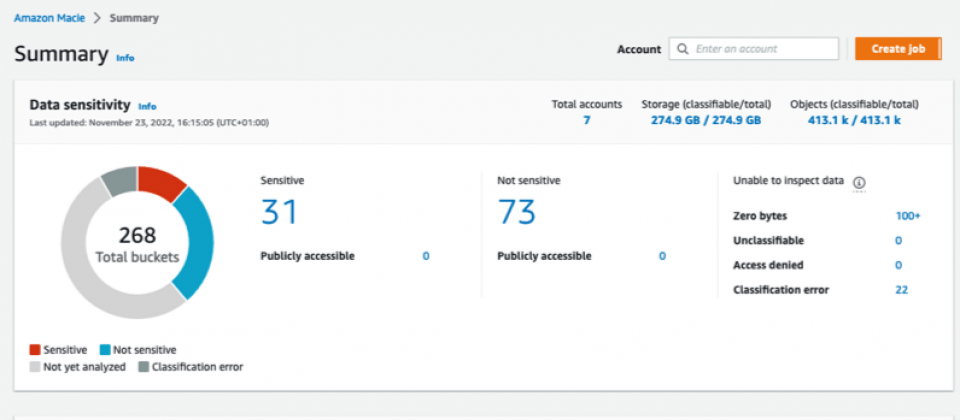Open the Sensitive buckets count 31
960x420 pixels.
click(x=279, y=212)
